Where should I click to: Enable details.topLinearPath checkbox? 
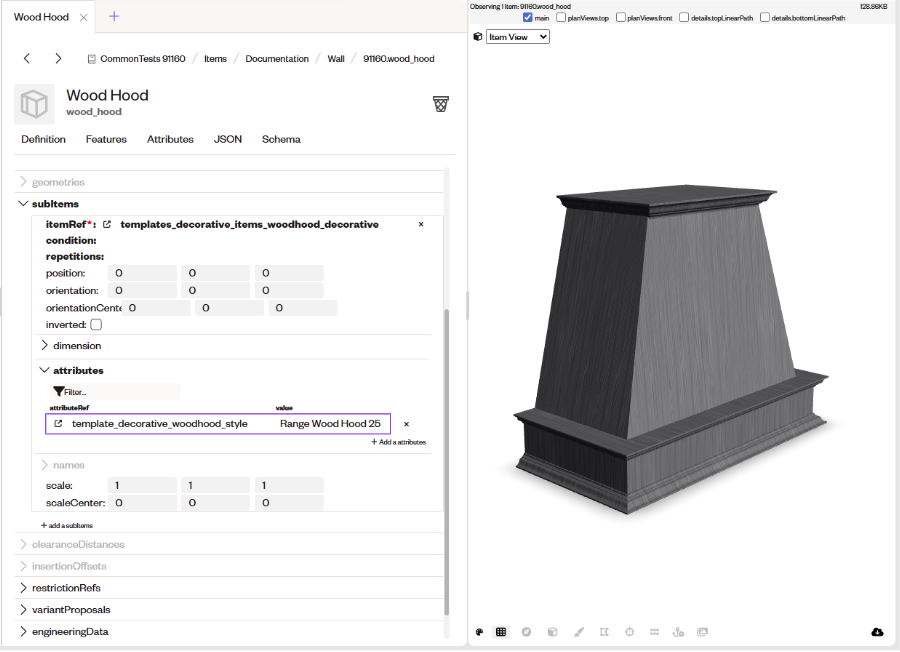684,18
